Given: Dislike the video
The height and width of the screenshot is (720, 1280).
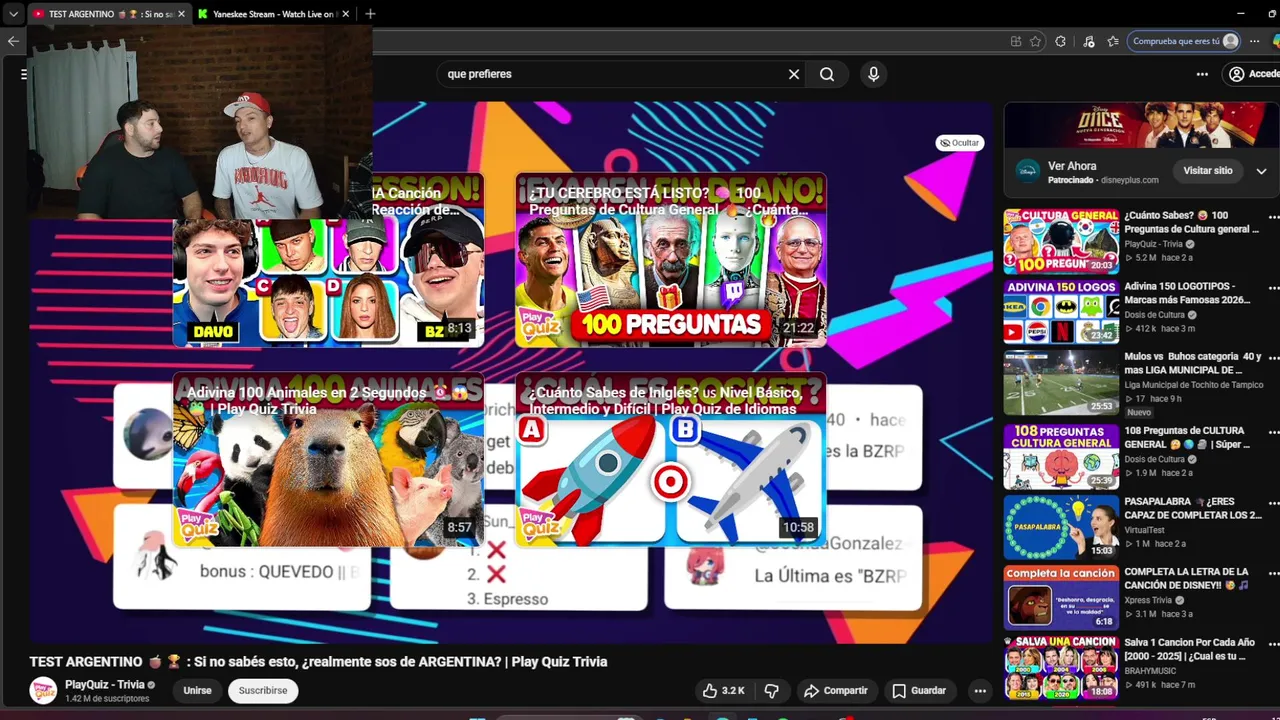Looking at the screenshot, I should (771, 690).
